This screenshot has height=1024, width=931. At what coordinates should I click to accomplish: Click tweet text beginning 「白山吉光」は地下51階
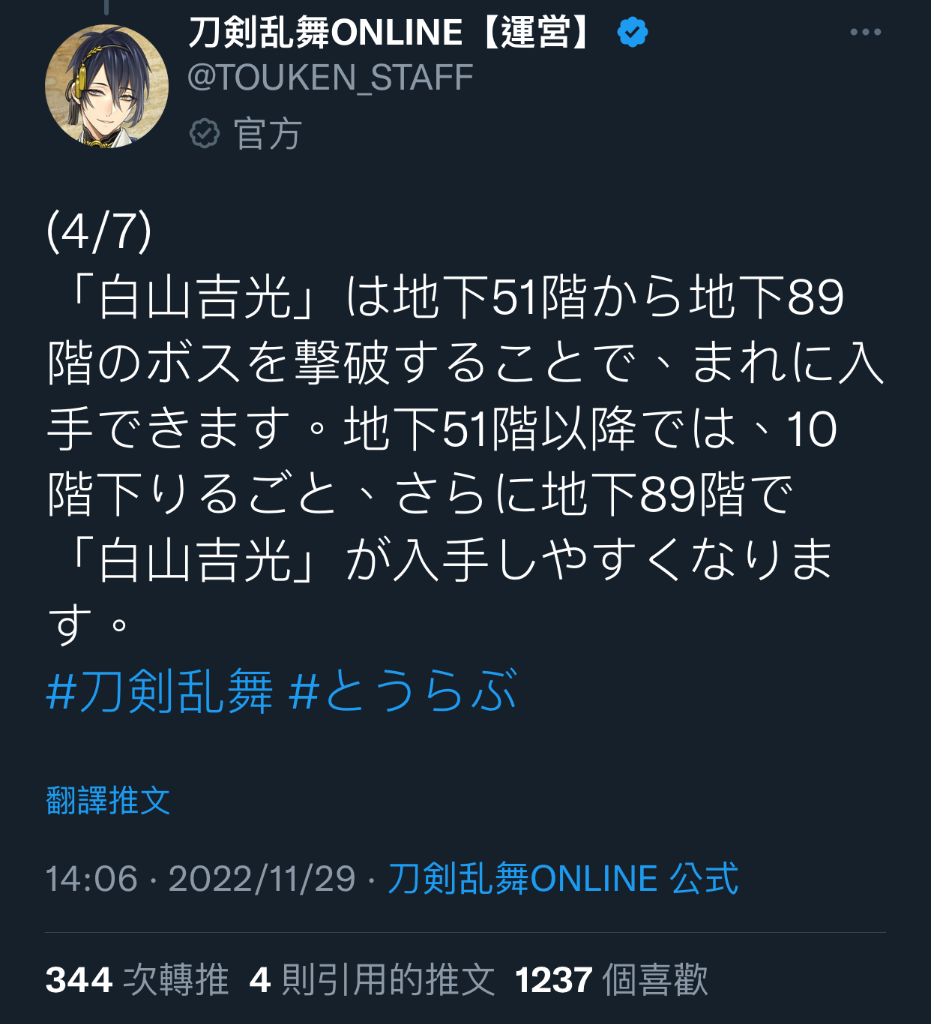click(466, 460)
